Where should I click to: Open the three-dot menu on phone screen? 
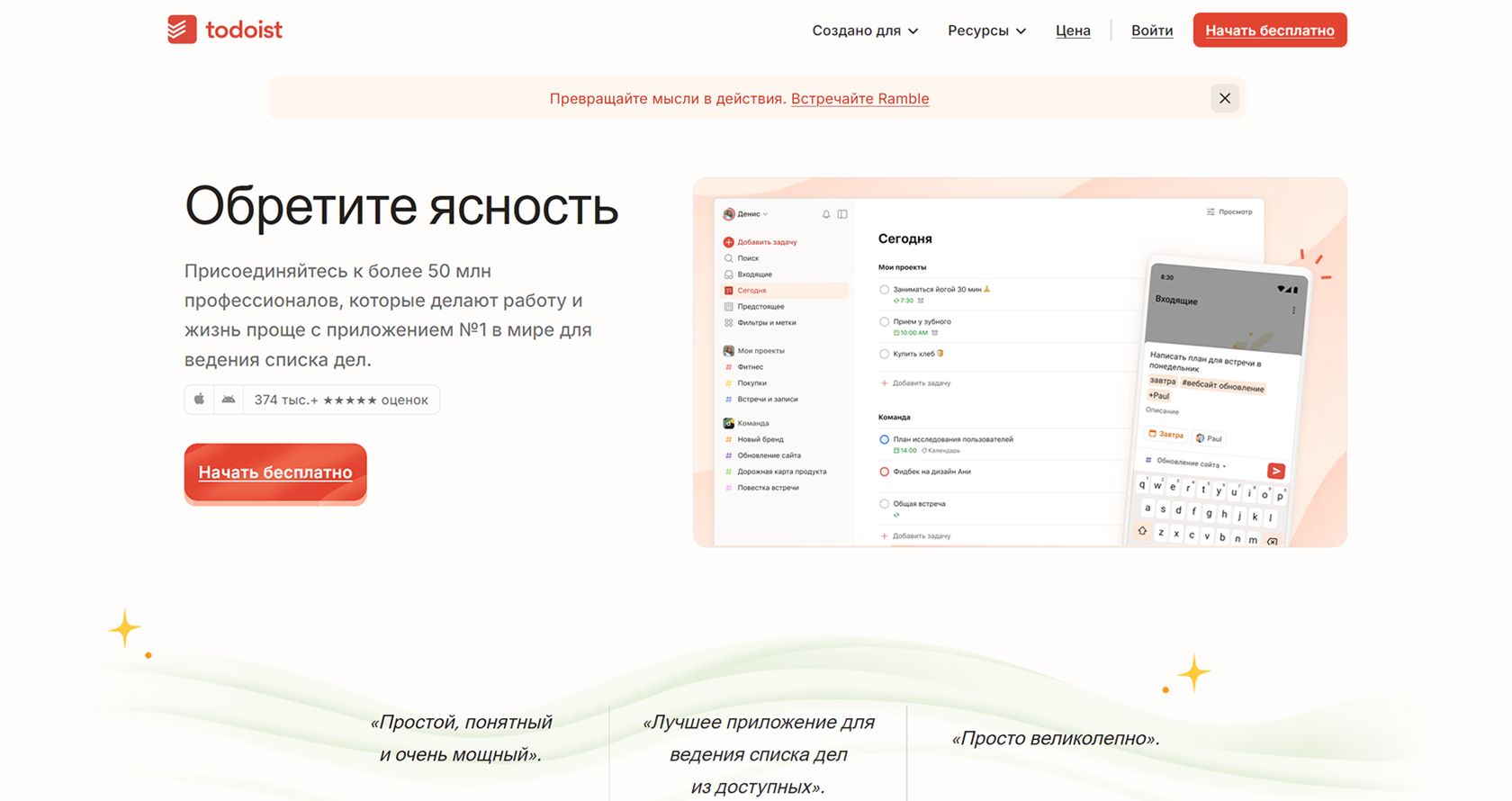pyautogui.click(x=1293, y=310)
